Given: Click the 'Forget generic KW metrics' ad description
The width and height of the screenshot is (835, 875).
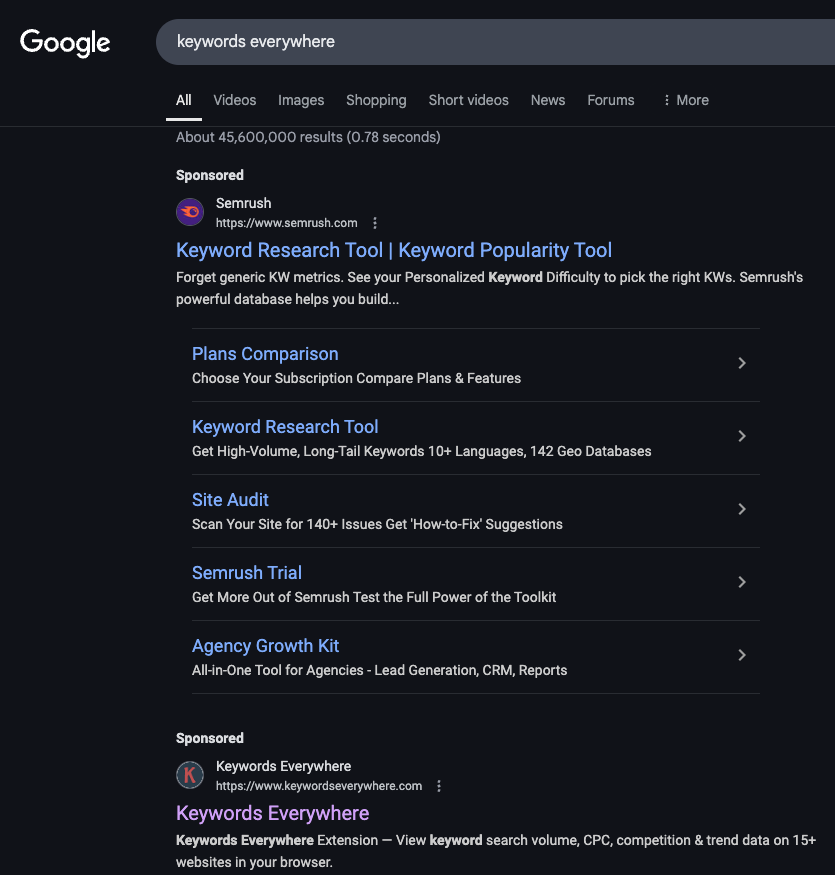Looking at the screenshot, I should coord(490,289).
